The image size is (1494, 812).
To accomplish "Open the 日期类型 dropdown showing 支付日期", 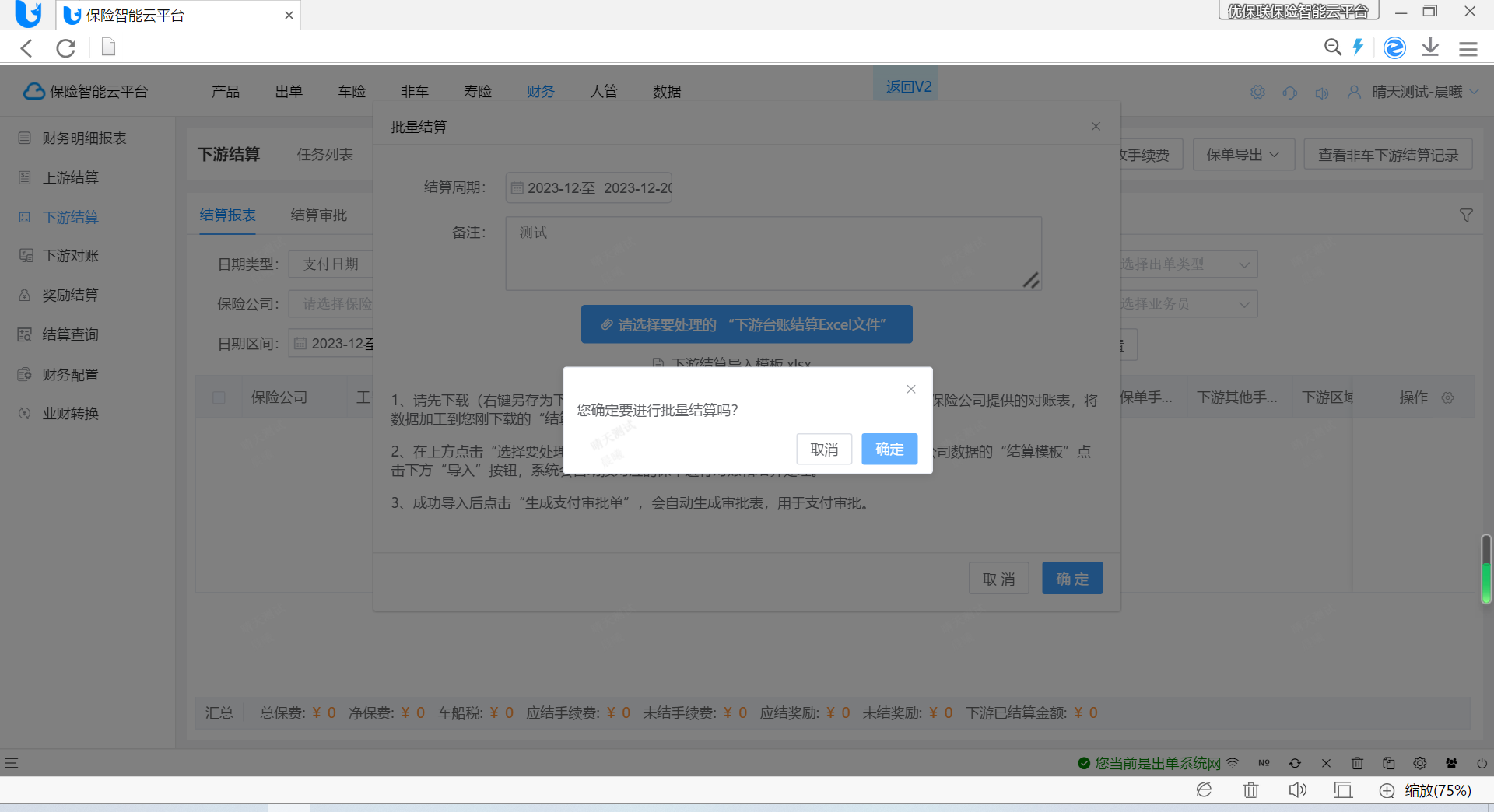I will click(x=331, y=264).
